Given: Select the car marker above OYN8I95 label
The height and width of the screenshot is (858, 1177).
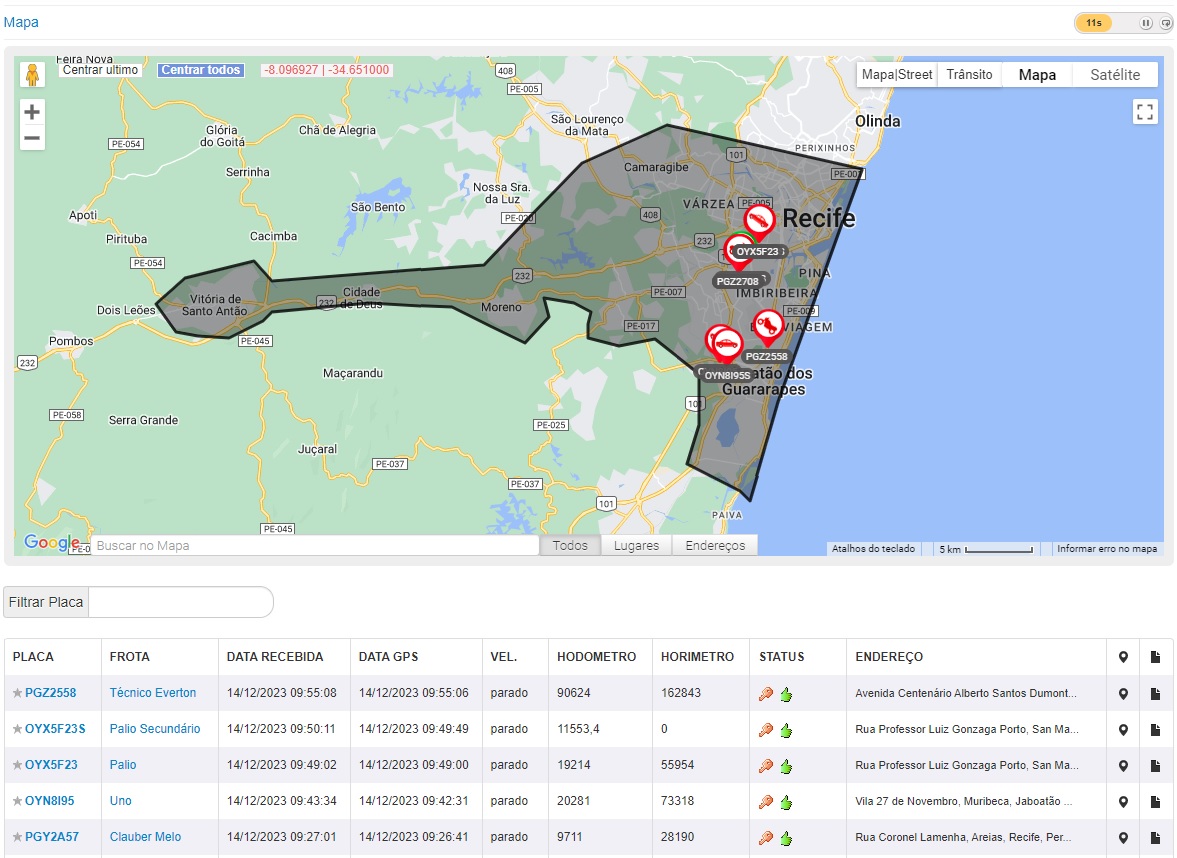Looking at the screenshot, I should (725, 345).
